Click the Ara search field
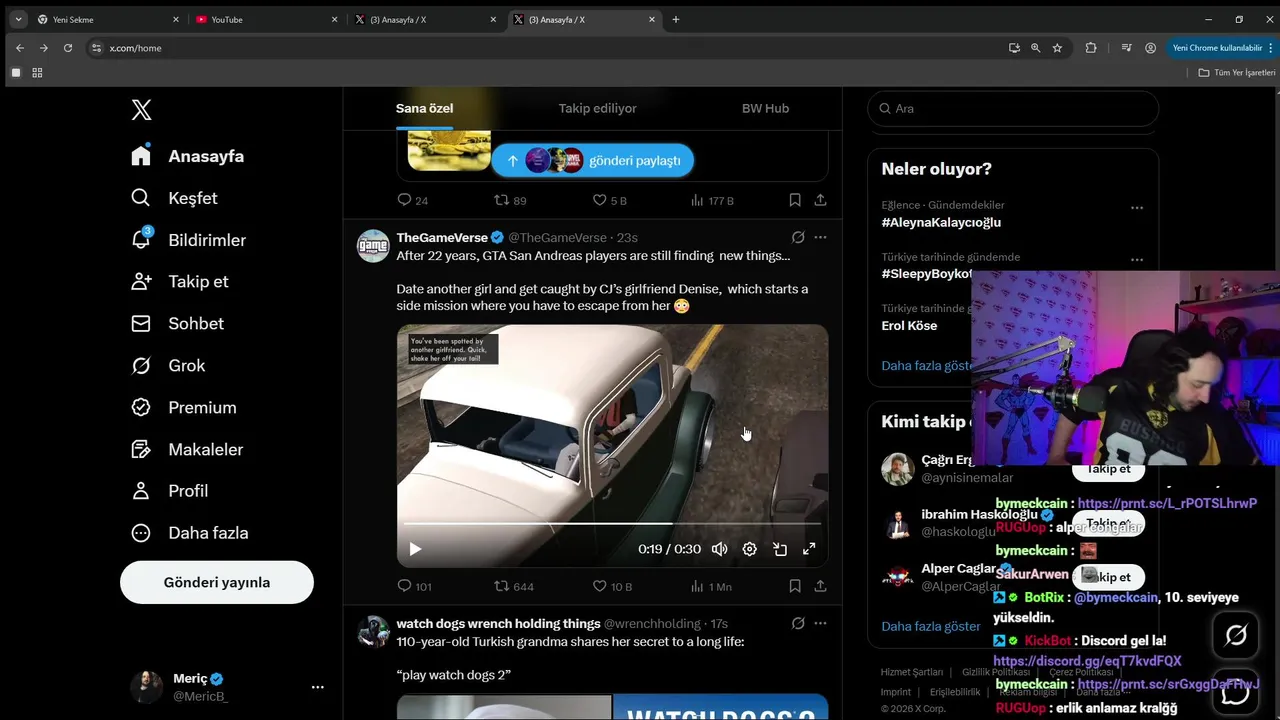Viewport: 1280px width, 720px height. (1013, 108)
